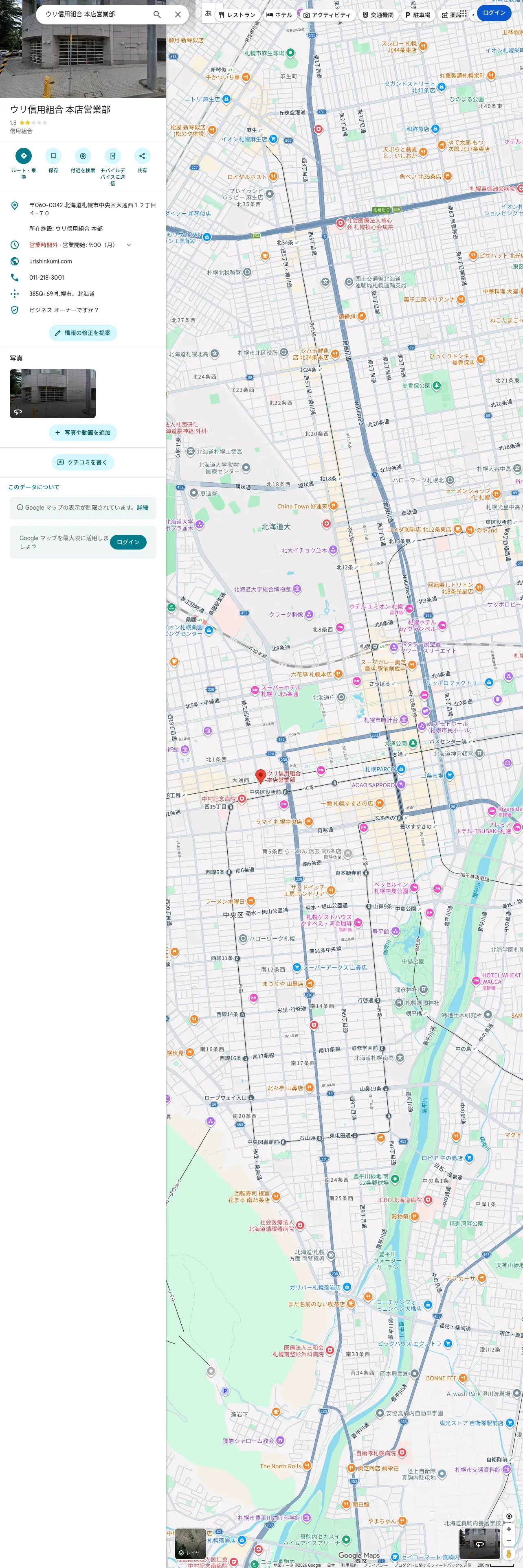Click the 二条市場 shopping marker
The width and height of the screenshot is (523, 1568).
pyautogui.click(x=449, y=775)
